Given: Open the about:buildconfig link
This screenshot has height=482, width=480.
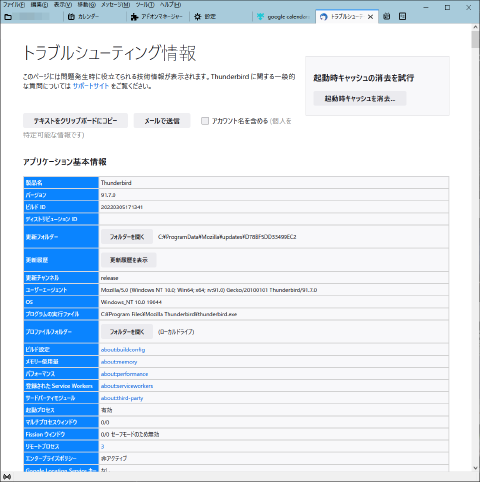Looking at the screenshot, I should click(123, 350).
